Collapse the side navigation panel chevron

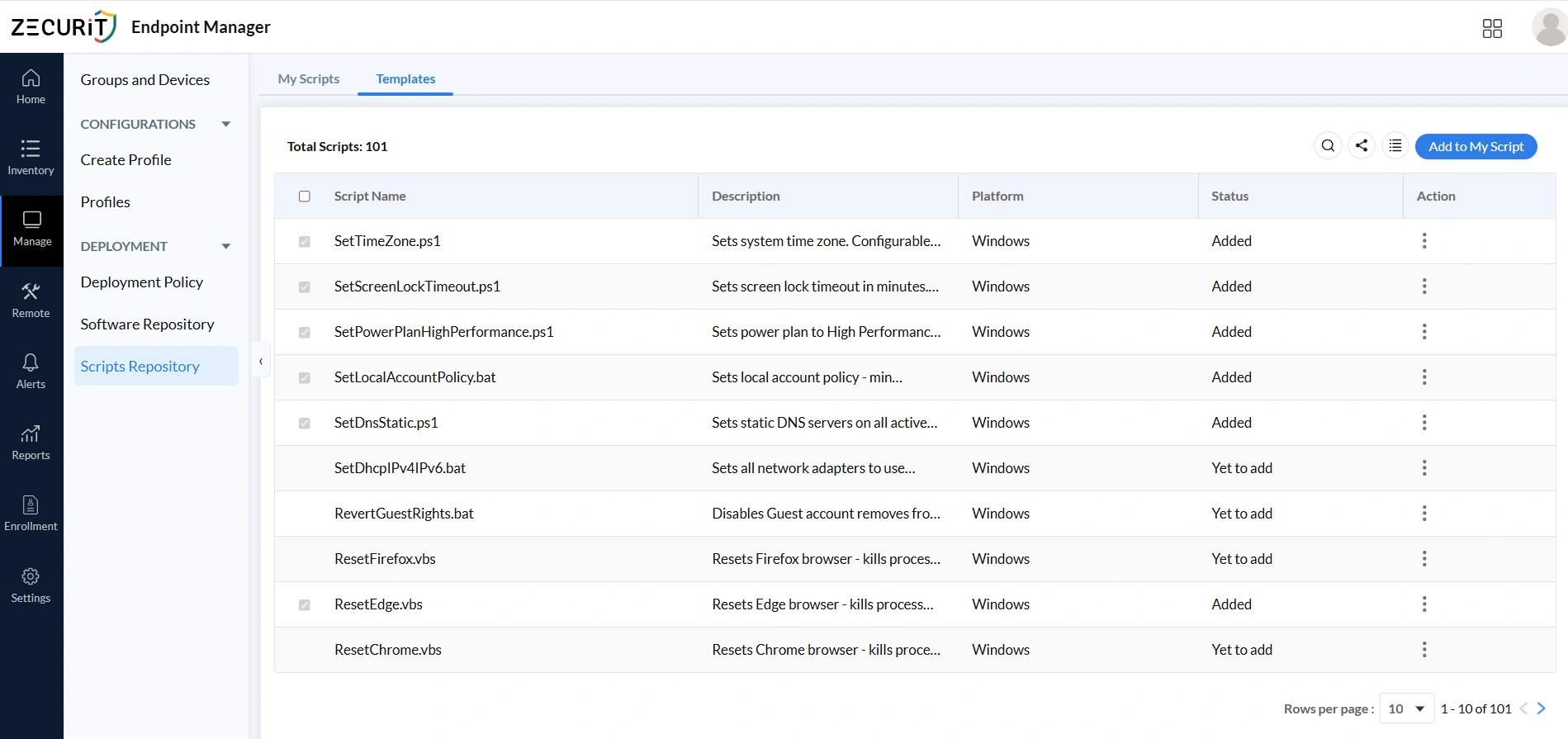pyautogui.click(x=261, y=361)
